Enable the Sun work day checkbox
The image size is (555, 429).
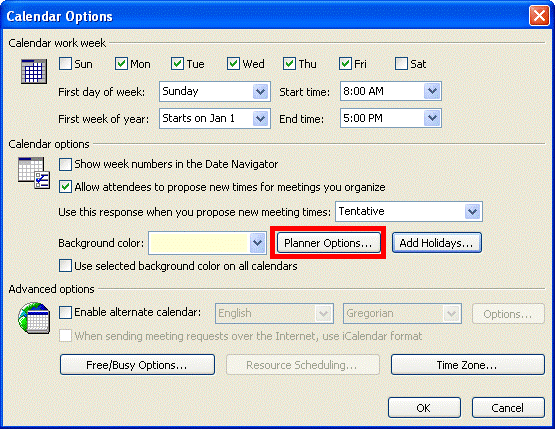click(x=65, y=64)
